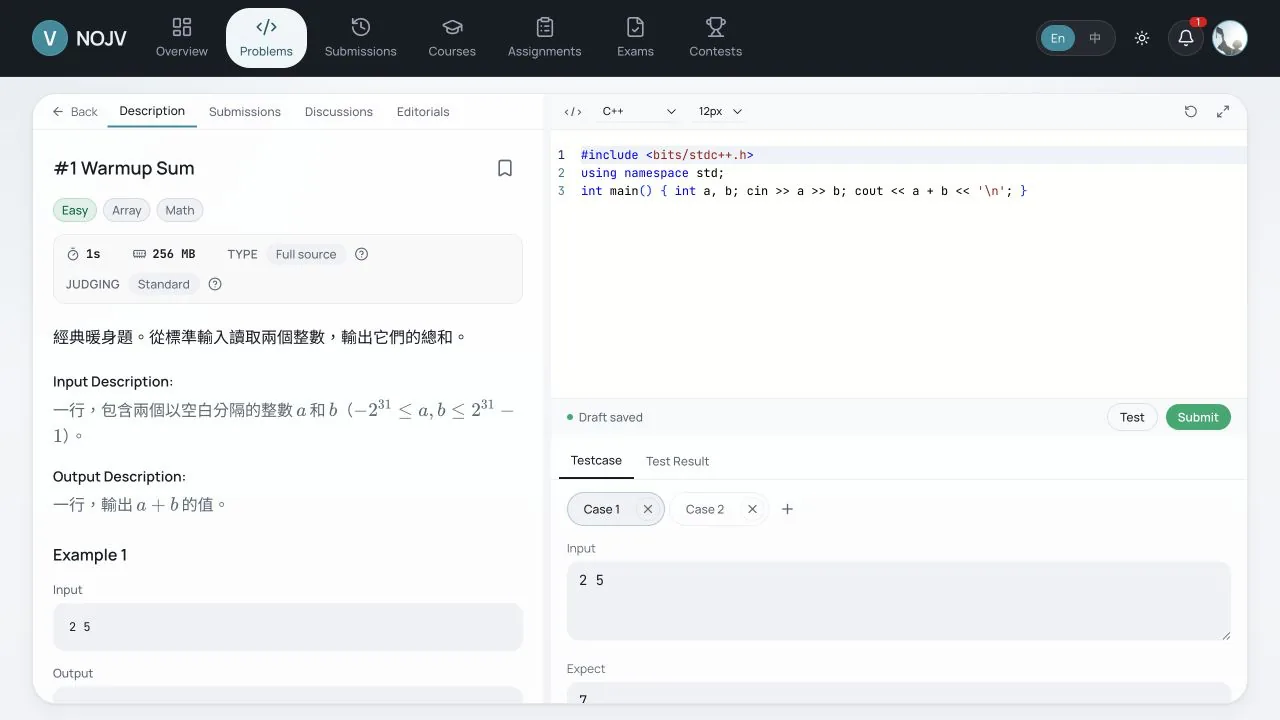Select the Case 1 testcase
This screenshot has height=720, width=1280.
click(x=602, y=509)
